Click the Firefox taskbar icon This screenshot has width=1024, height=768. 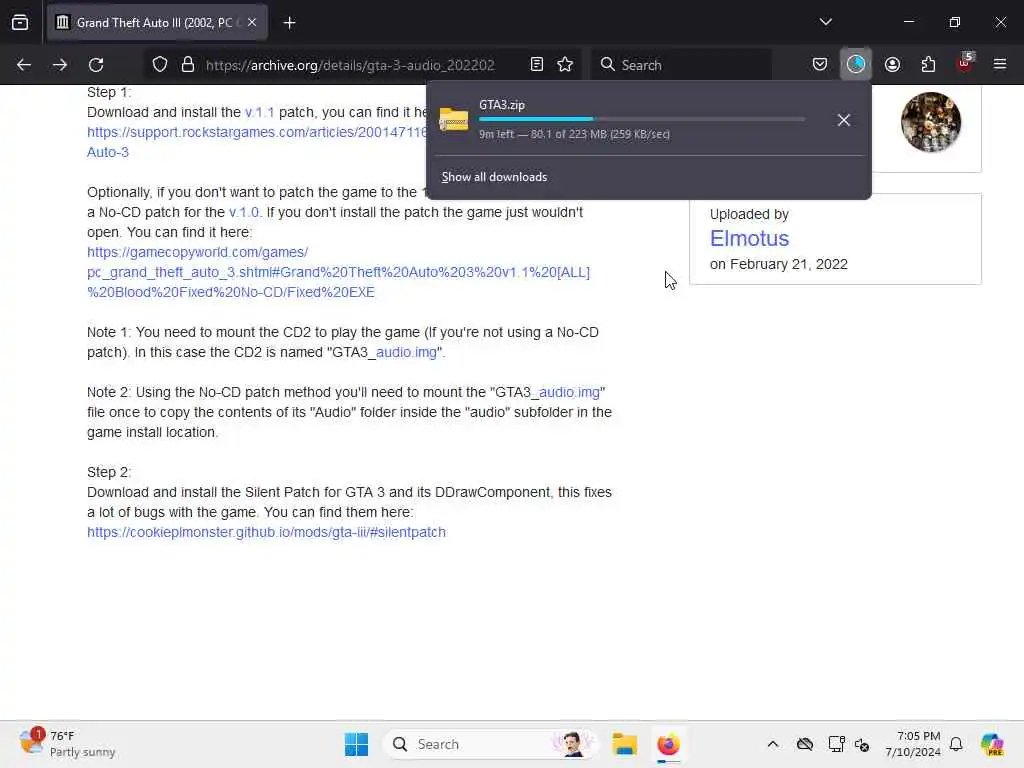pyautogui.click(x=668, y=744)
